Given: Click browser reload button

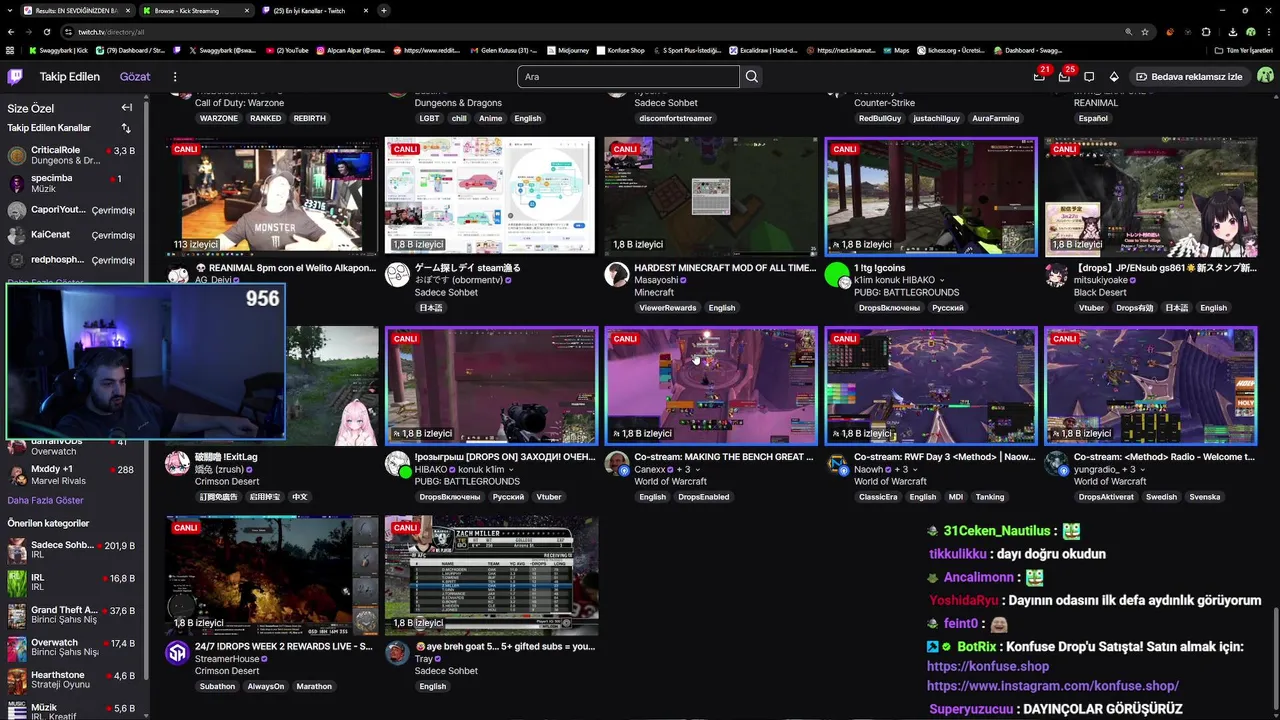Looking at the screenshot, I should [46, 32].
